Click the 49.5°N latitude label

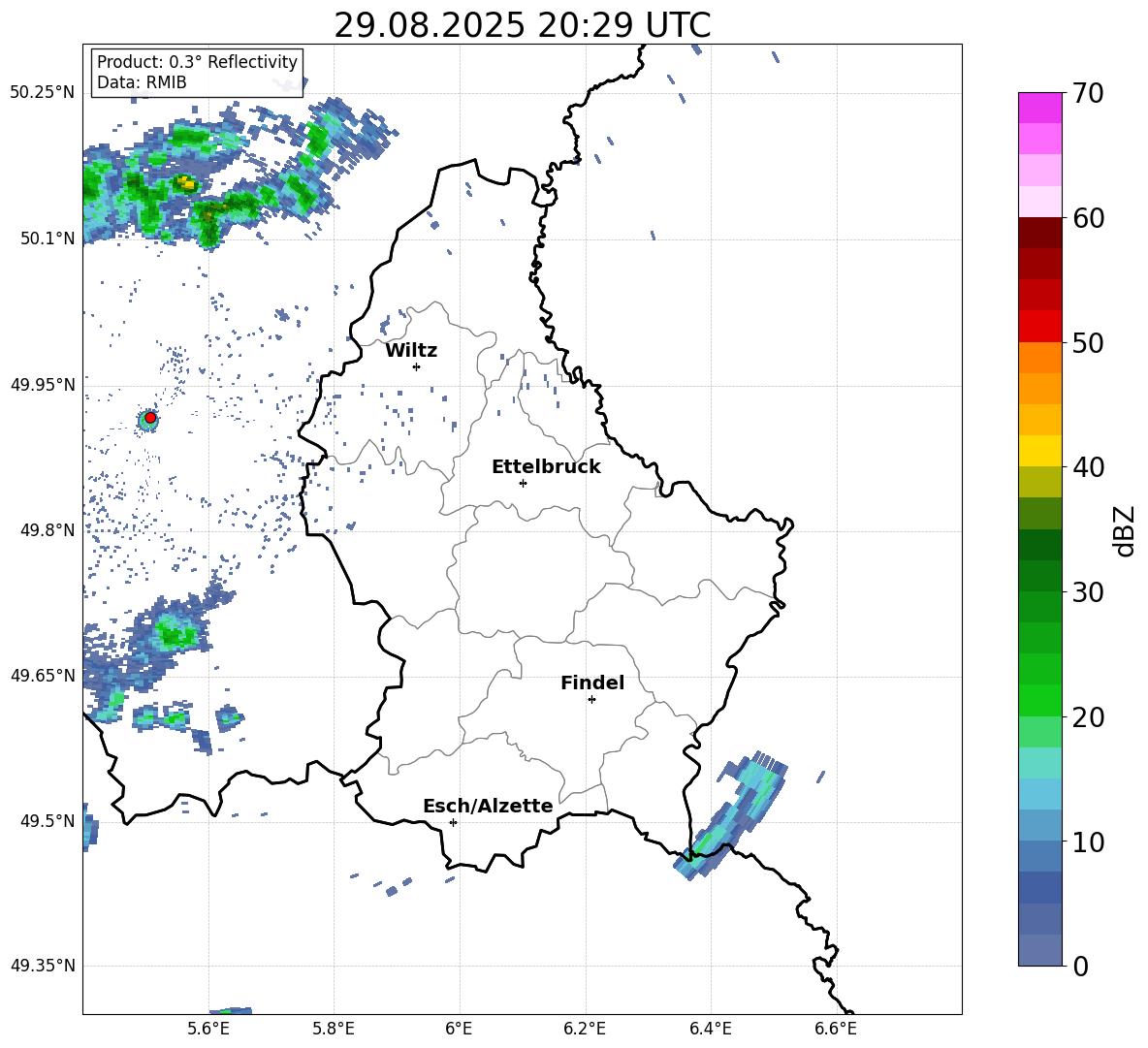[48, 820]
